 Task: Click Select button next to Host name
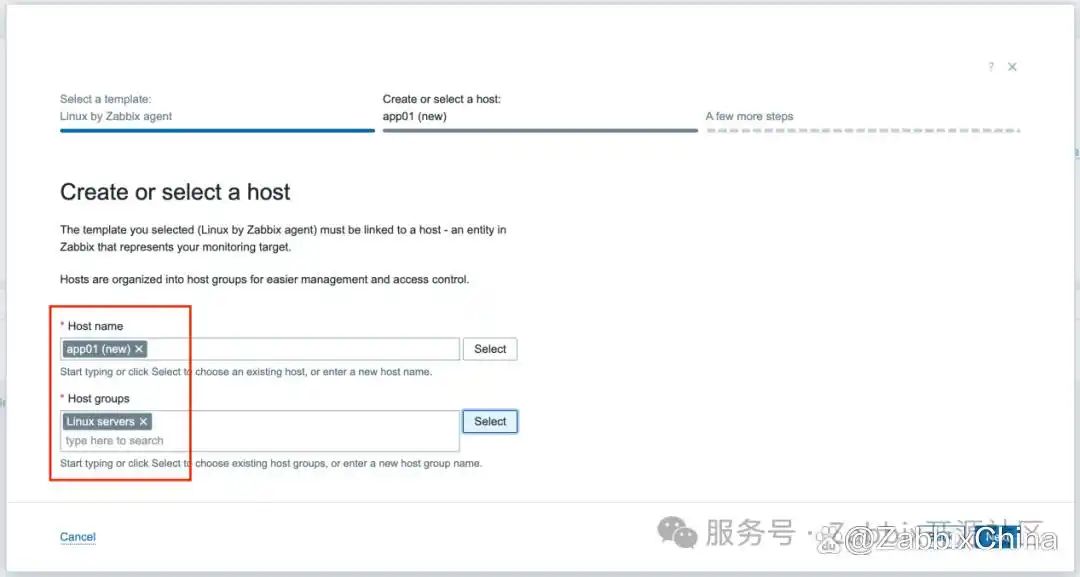click(490, 349)
